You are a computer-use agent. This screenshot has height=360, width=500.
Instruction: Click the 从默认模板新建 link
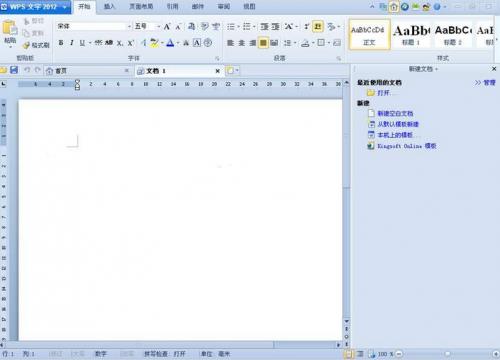[x=398, y=124]
